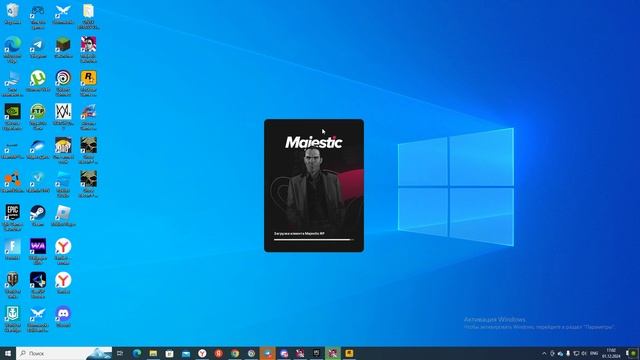Image resolution: width=640 pixels, height=360 pixels.
Task: Open Task View on the taskbar
Action: [120, 353]
